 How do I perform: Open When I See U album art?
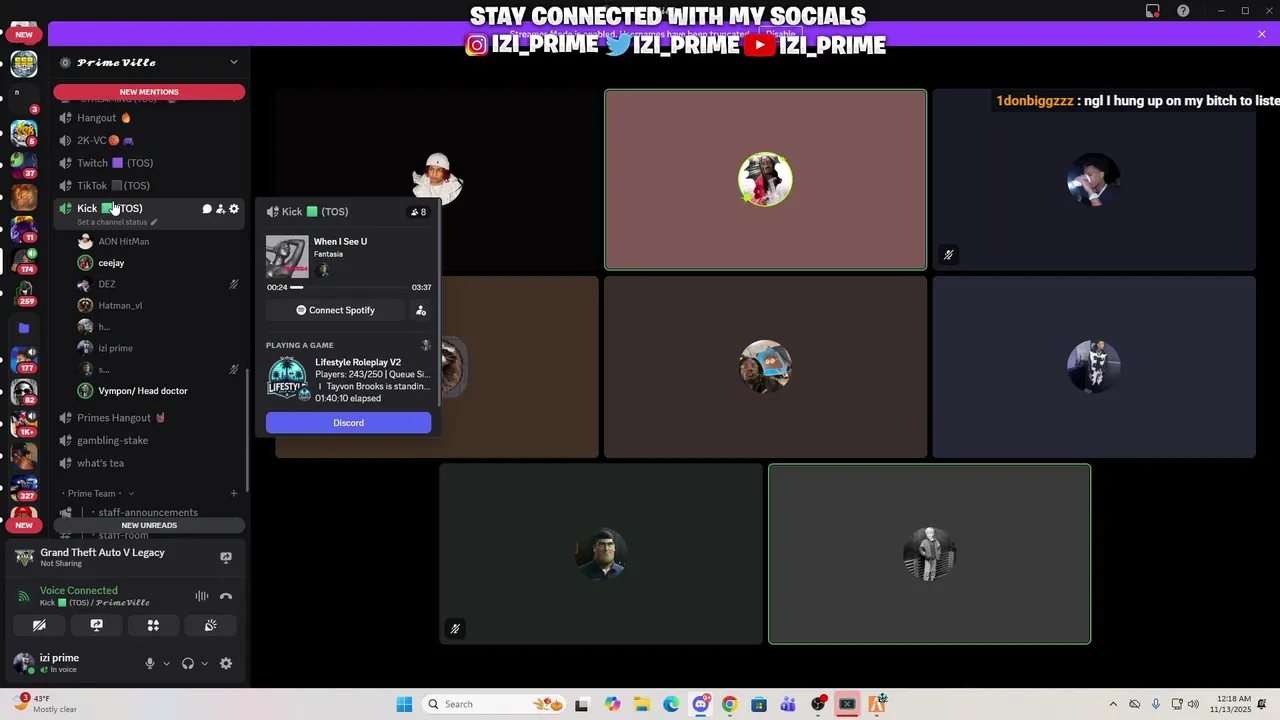(287, 257)
